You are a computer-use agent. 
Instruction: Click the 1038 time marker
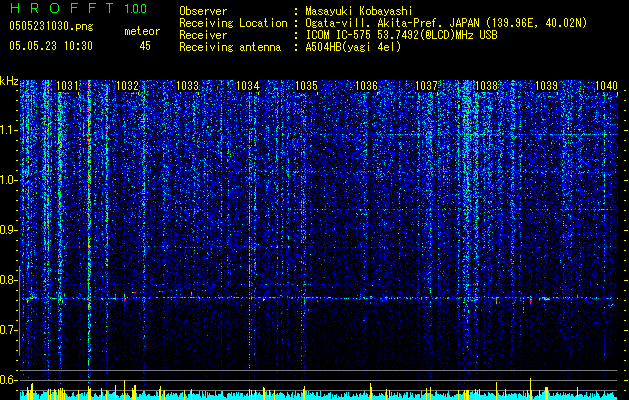pyautogui.click(x=486, y=86)
